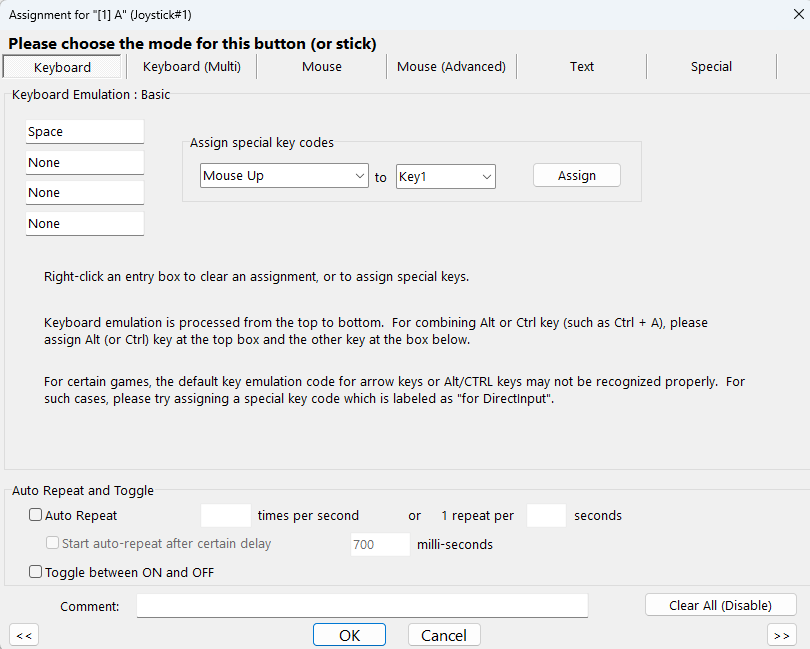Open the Key1 target dropdown

click(446, 176)
